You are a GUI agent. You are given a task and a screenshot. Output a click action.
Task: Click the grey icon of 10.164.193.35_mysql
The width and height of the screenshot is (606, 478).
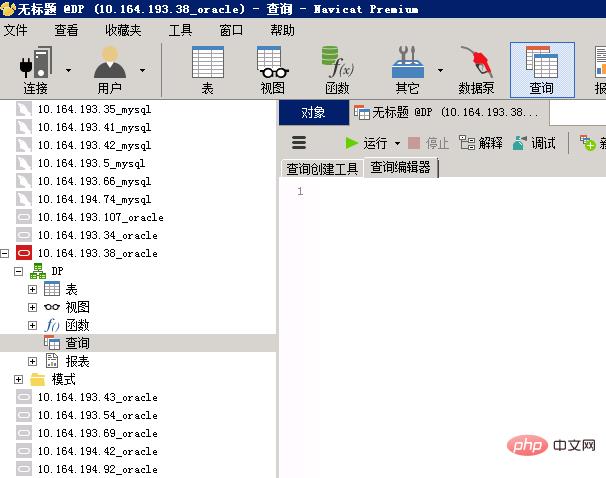coord(24,109)
